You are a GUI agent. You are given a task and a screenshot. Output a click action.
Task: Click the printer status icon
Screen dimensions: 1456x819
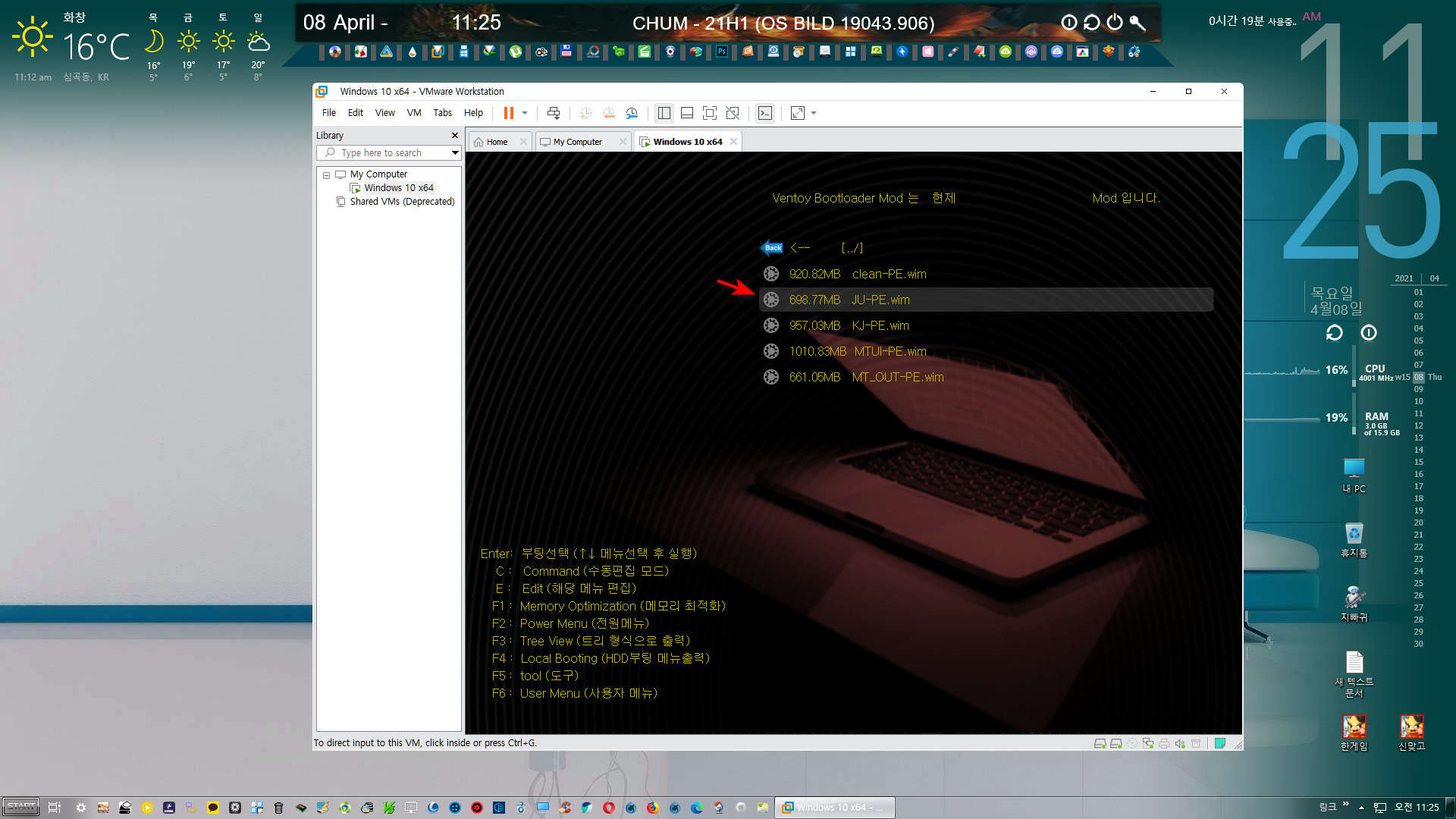tap(1163, 743)
